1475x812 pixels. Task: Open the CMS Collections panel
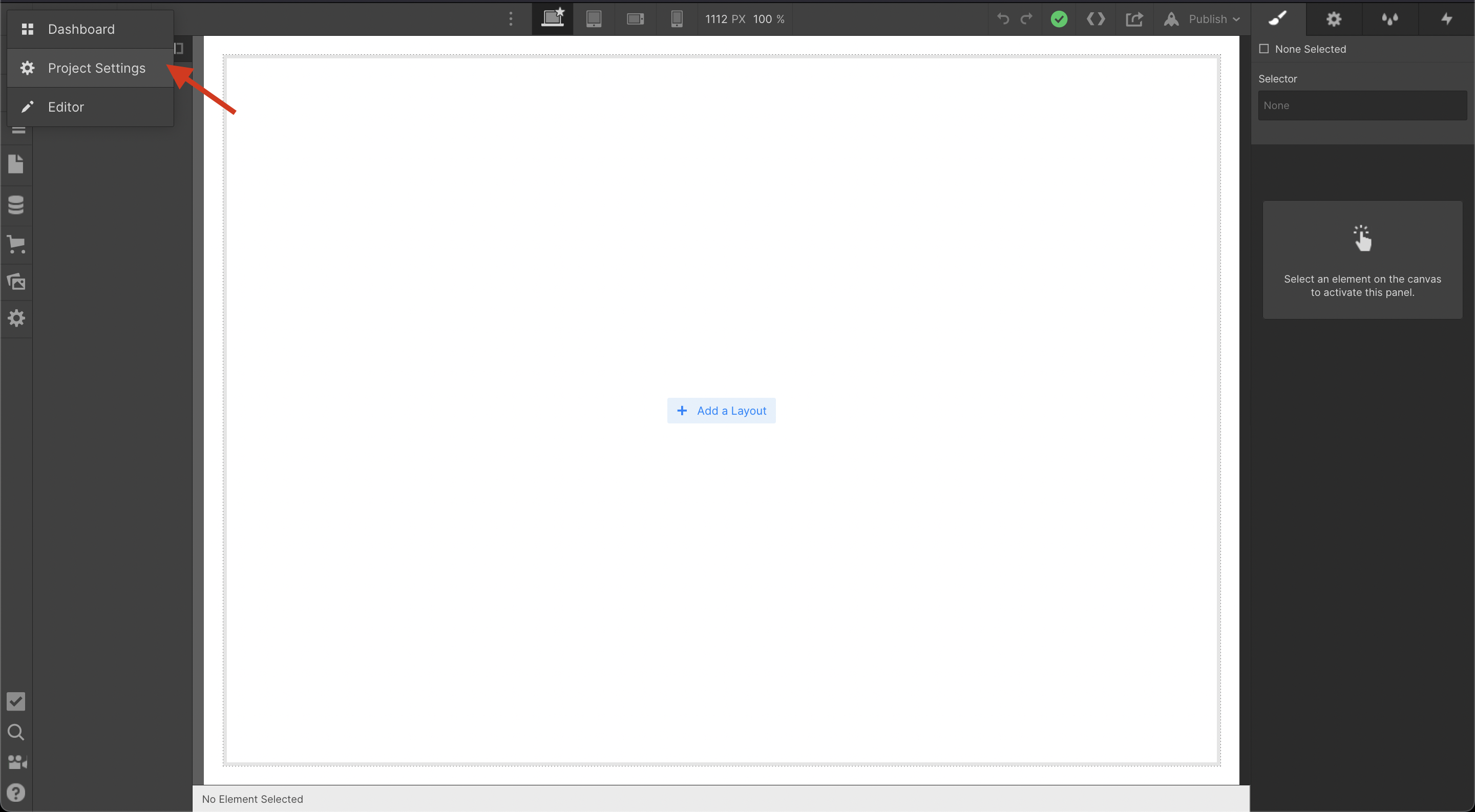(16, 205)
